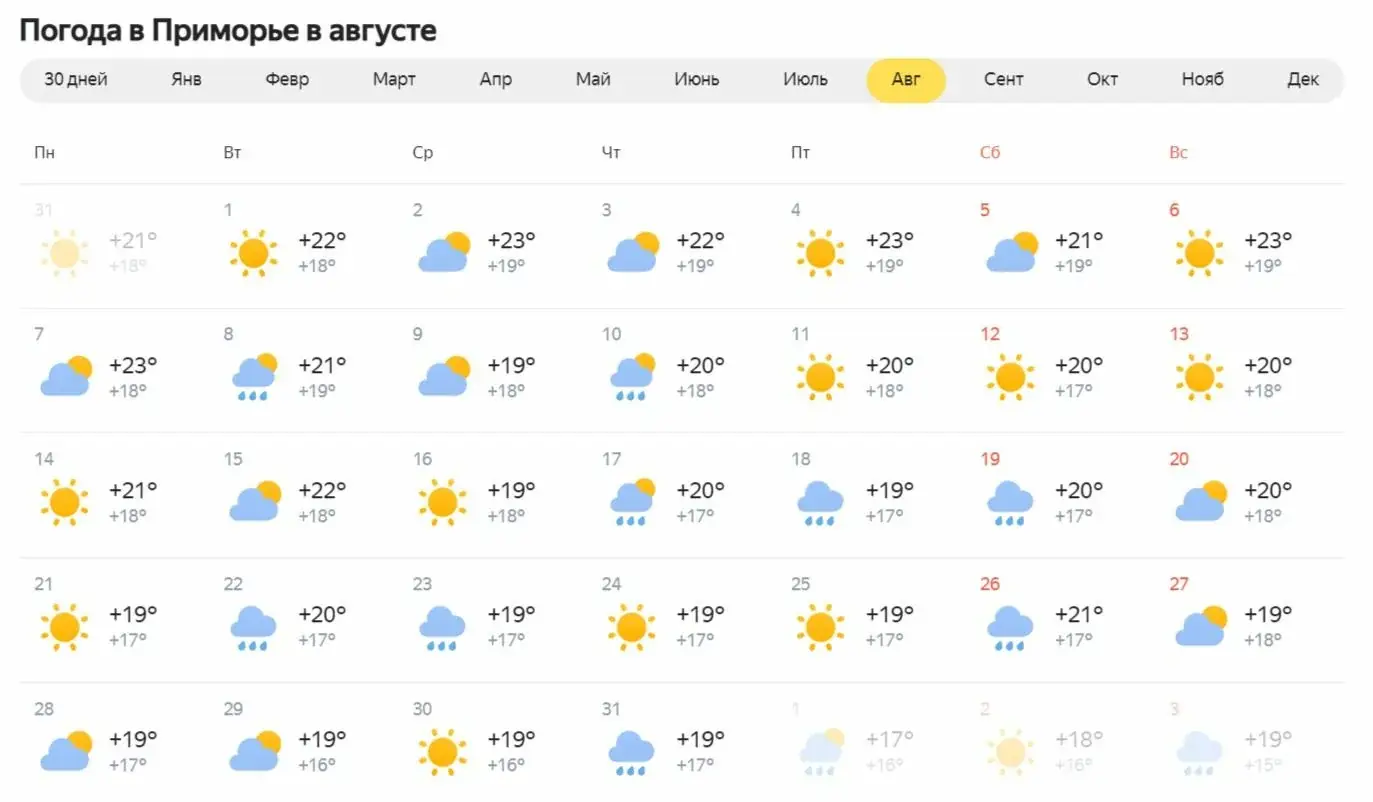Screen dimensions: 1373x802
Task: Click the rain icon for August 8
Action: 254,377
